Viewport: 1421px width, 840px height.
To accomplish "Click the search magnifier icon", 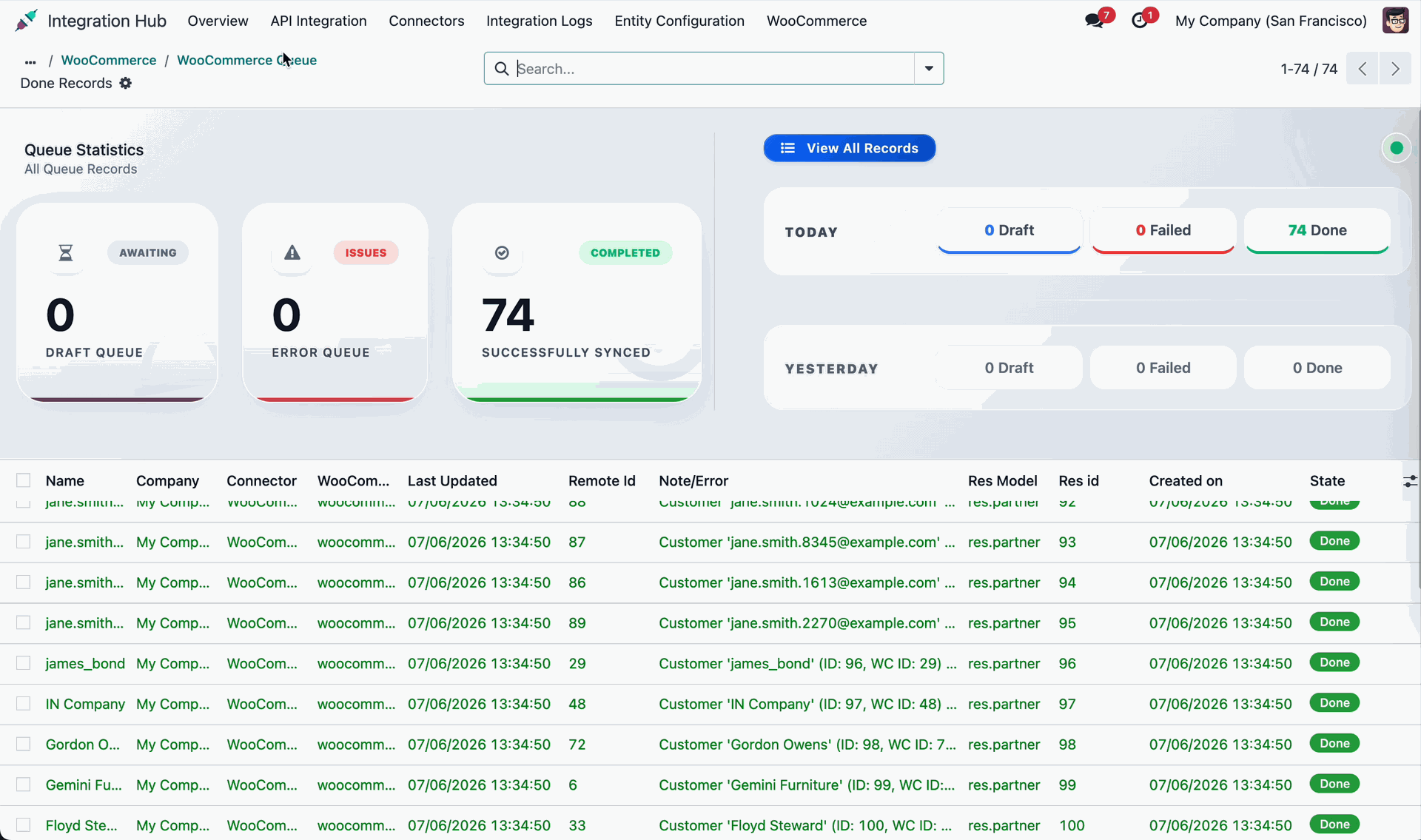I will [x=502, y=69].
